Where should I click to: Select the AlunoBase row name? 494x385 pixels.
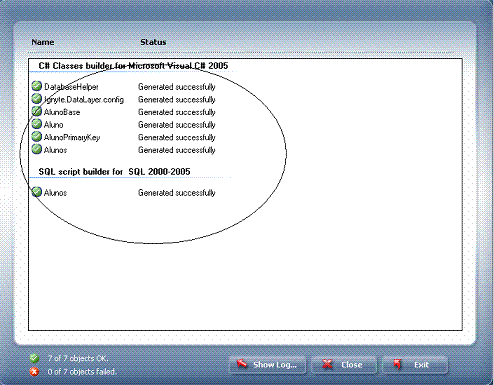(x=62, y=112)
